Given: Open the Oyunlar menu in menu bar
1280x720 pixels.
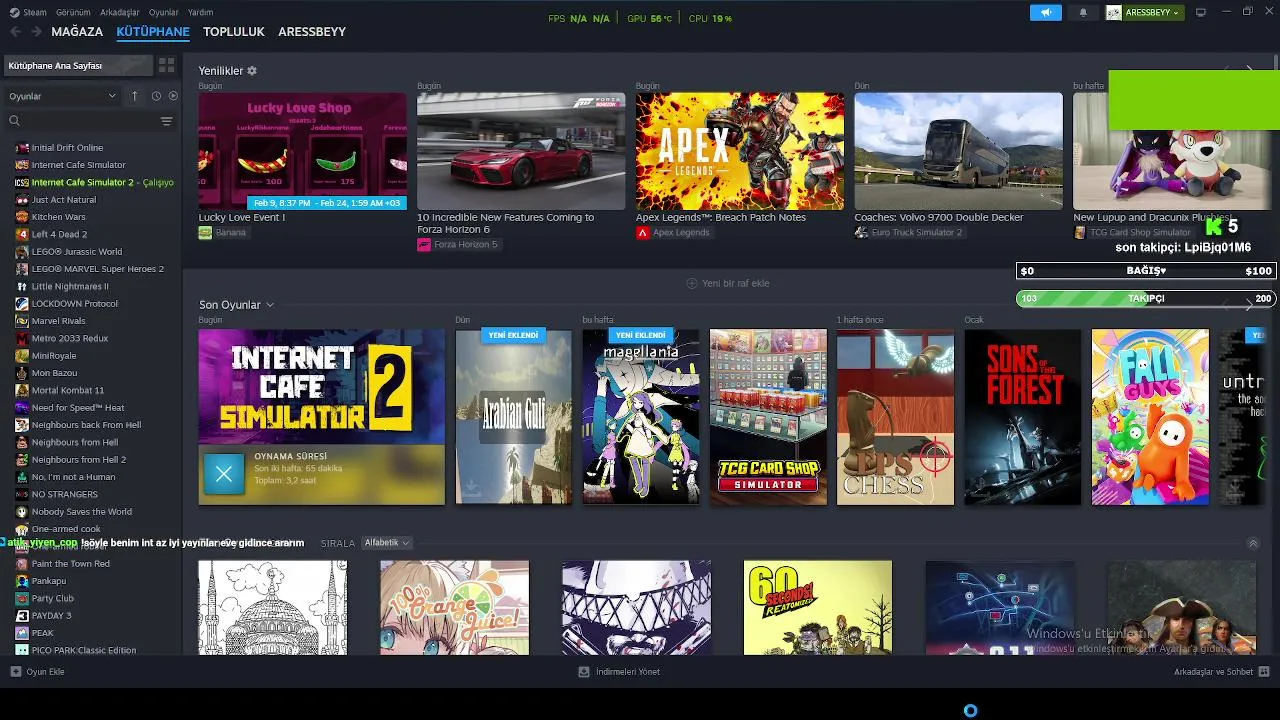Looking at the screenshot, I should (164, 12).
